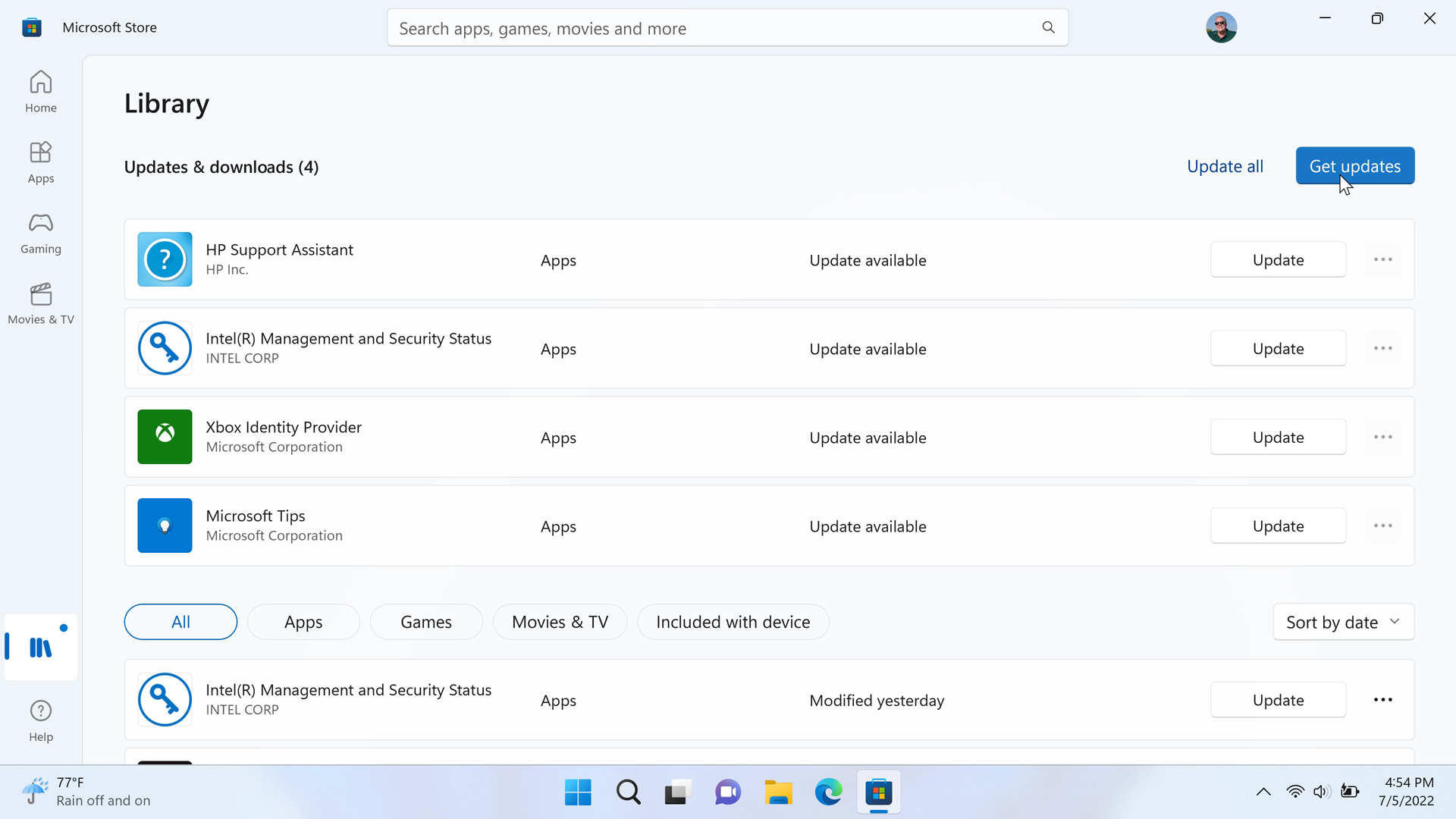Open more options for Microsoft Tips
Screen dimensions: 1456x819
pyautogui.click(x=1382, y=526)
